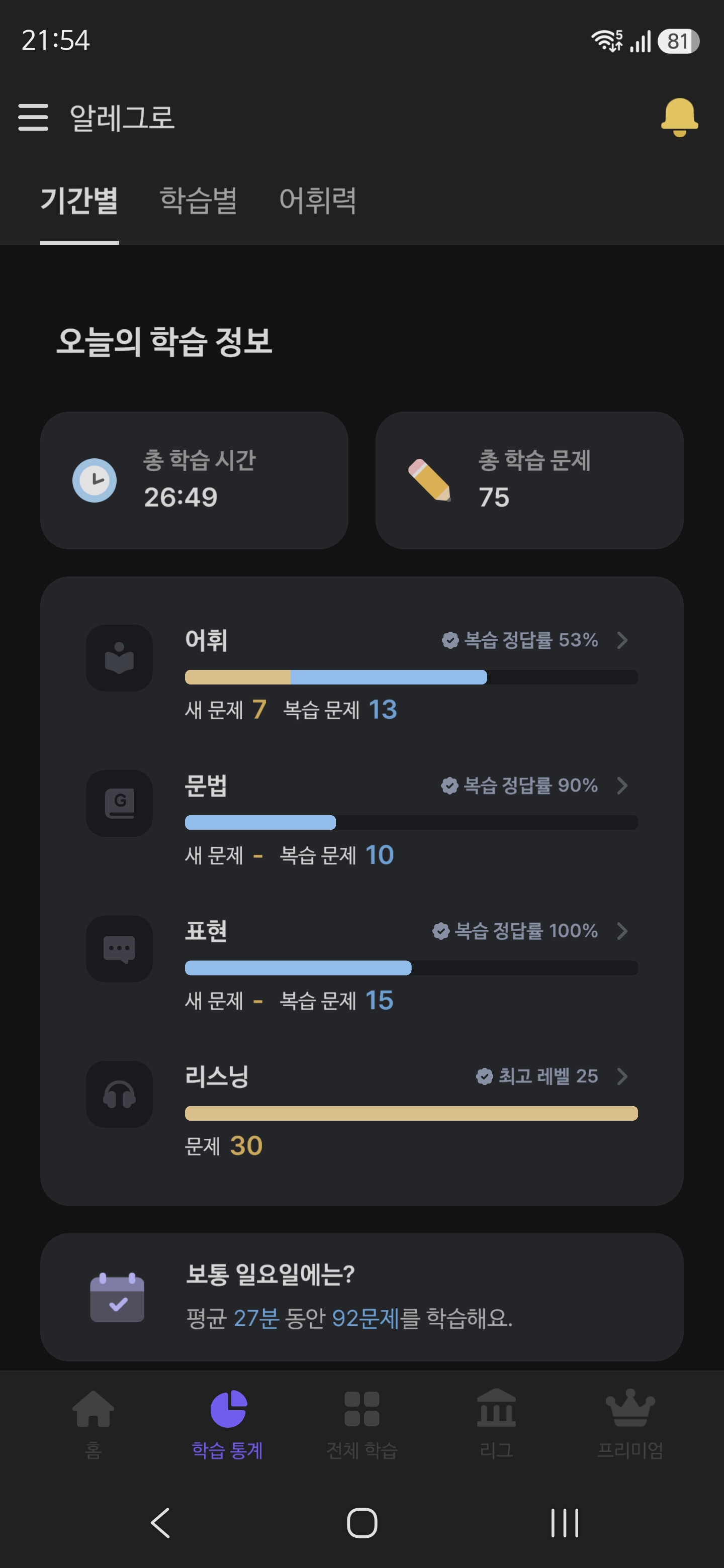Viewport: 724px width, 1568px height.
Task: Expand 어휘 details via chevron
Action: pos(622,640)
